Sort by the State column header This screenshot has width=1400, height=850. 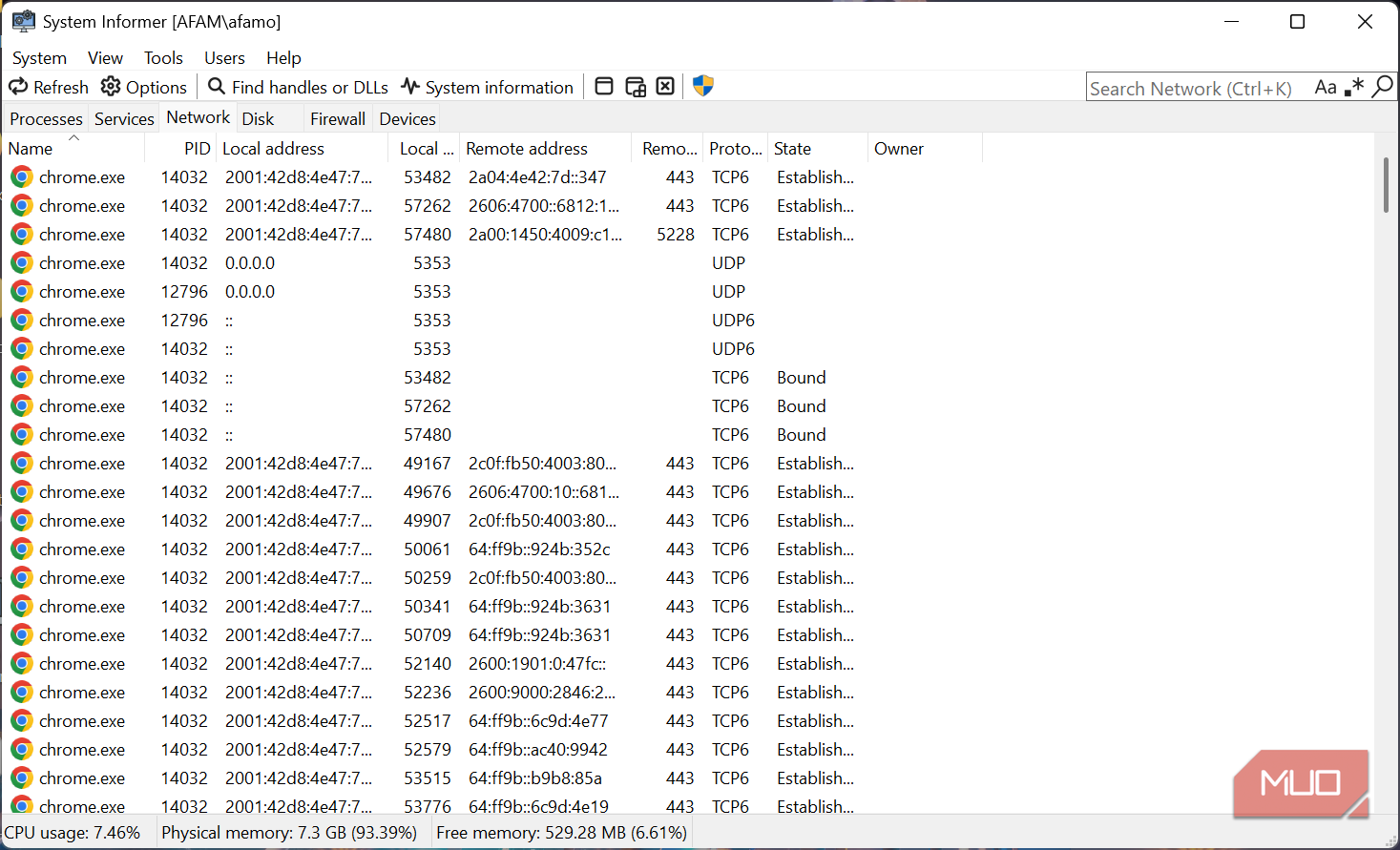click(x=818, y=149)
